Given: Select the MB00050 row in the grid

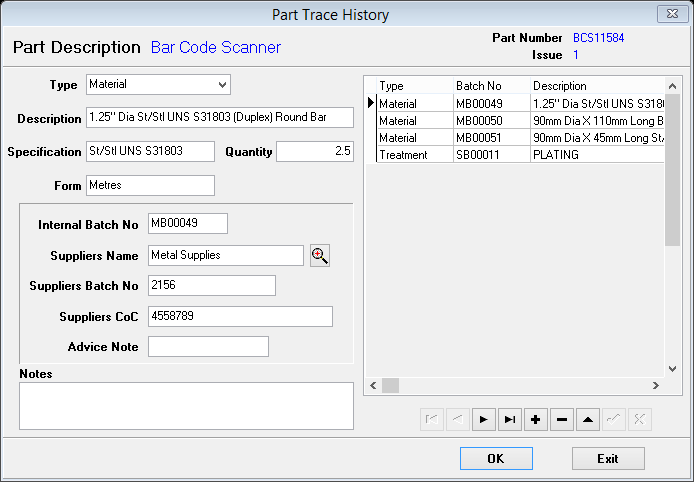Looking at the screenshot, I should (x=490, y=120).
